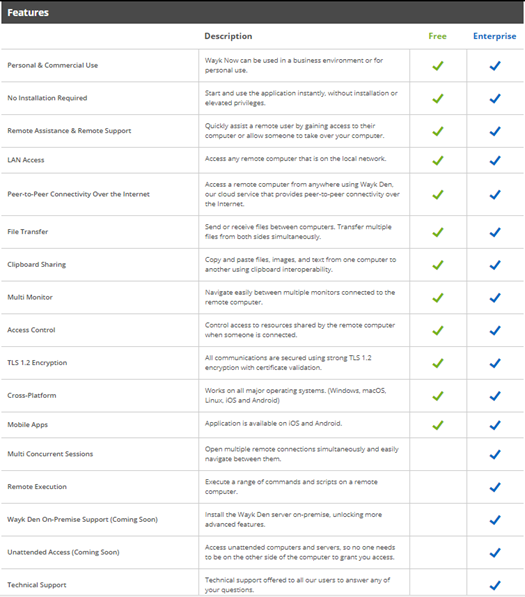Select the Free column header
Image resolution: width=525 pixels, height=597 pixels.
click(x=437, y=36)
